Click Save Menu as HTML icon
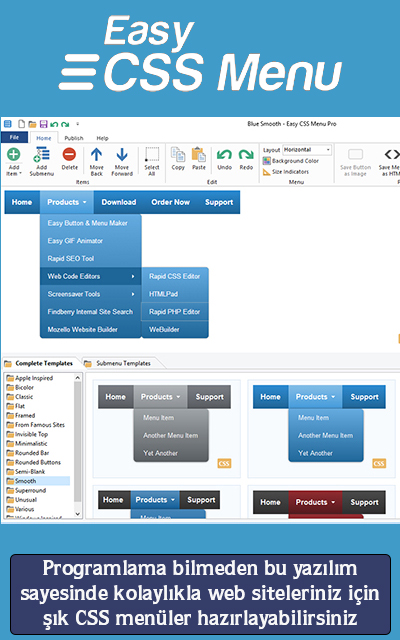 pyautogui.click(x=391, y=154)
